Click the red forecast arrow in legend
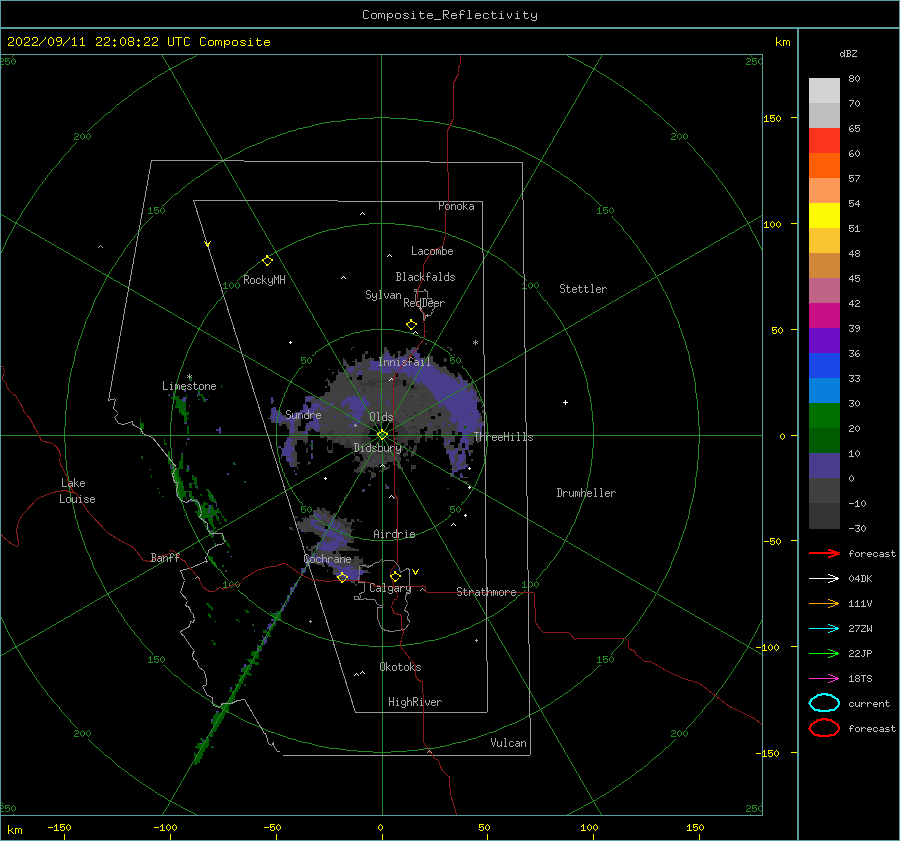 [824, 553]
